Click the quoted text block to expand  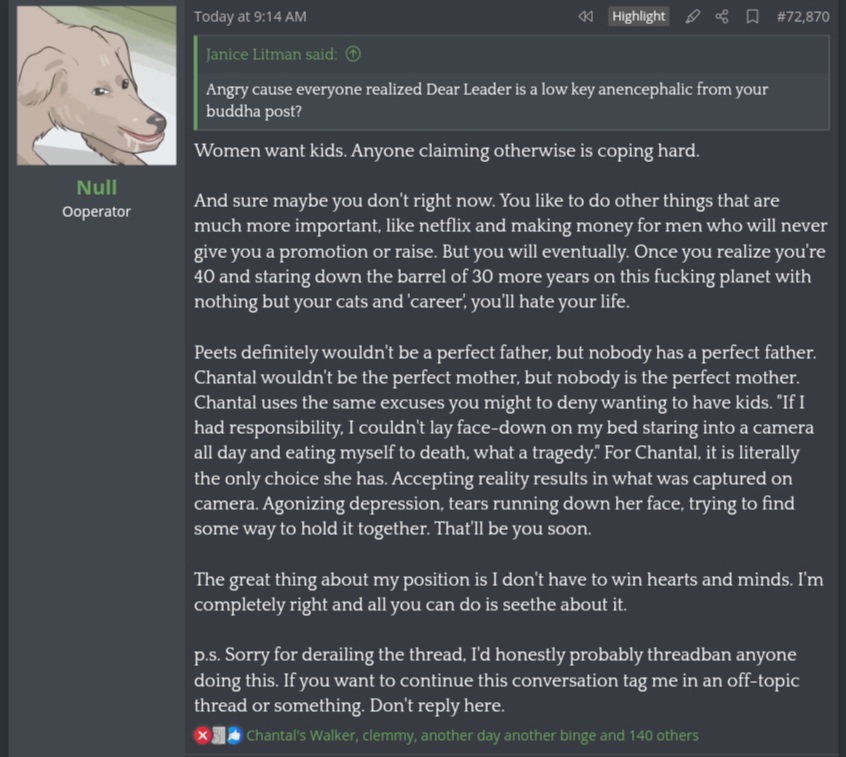point(487,100)
